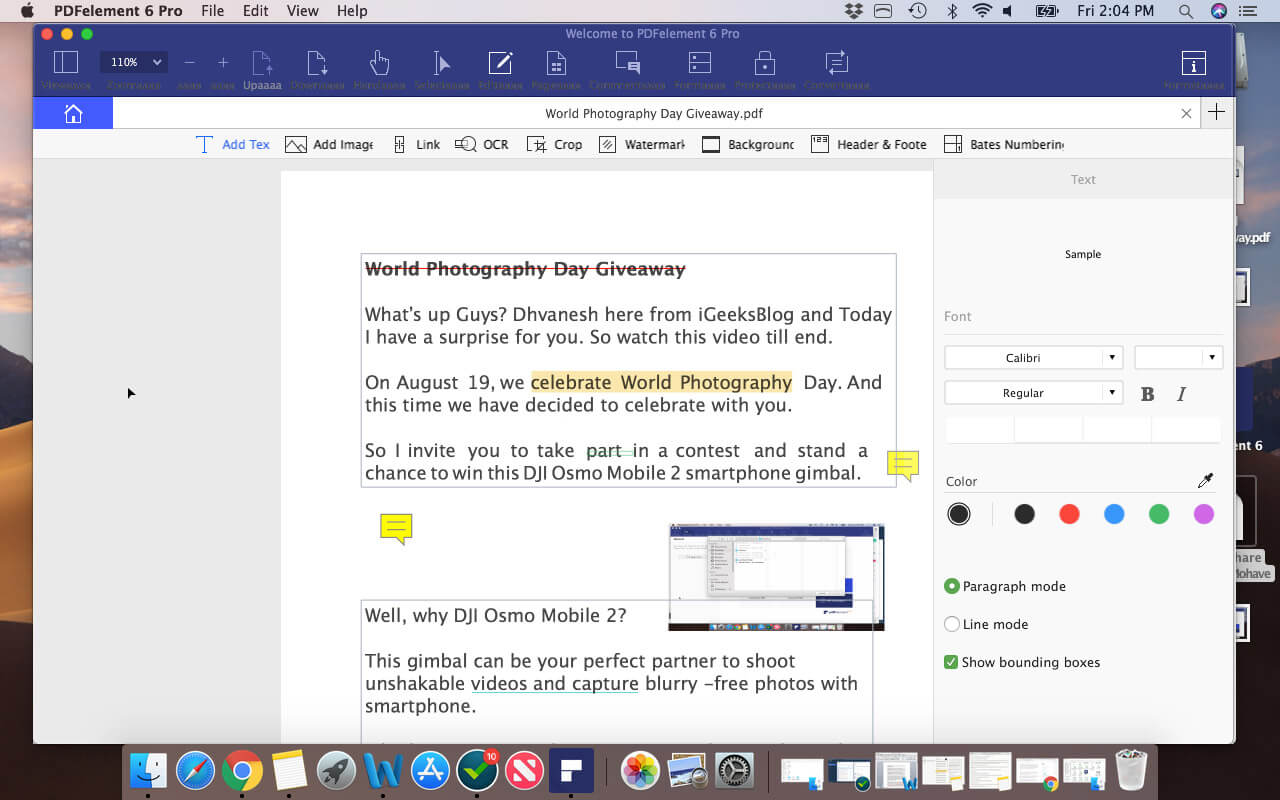The height and width of the screenshot is (800, 1280).
Task: Select the current black outlined color swatch
Action: 959,514
